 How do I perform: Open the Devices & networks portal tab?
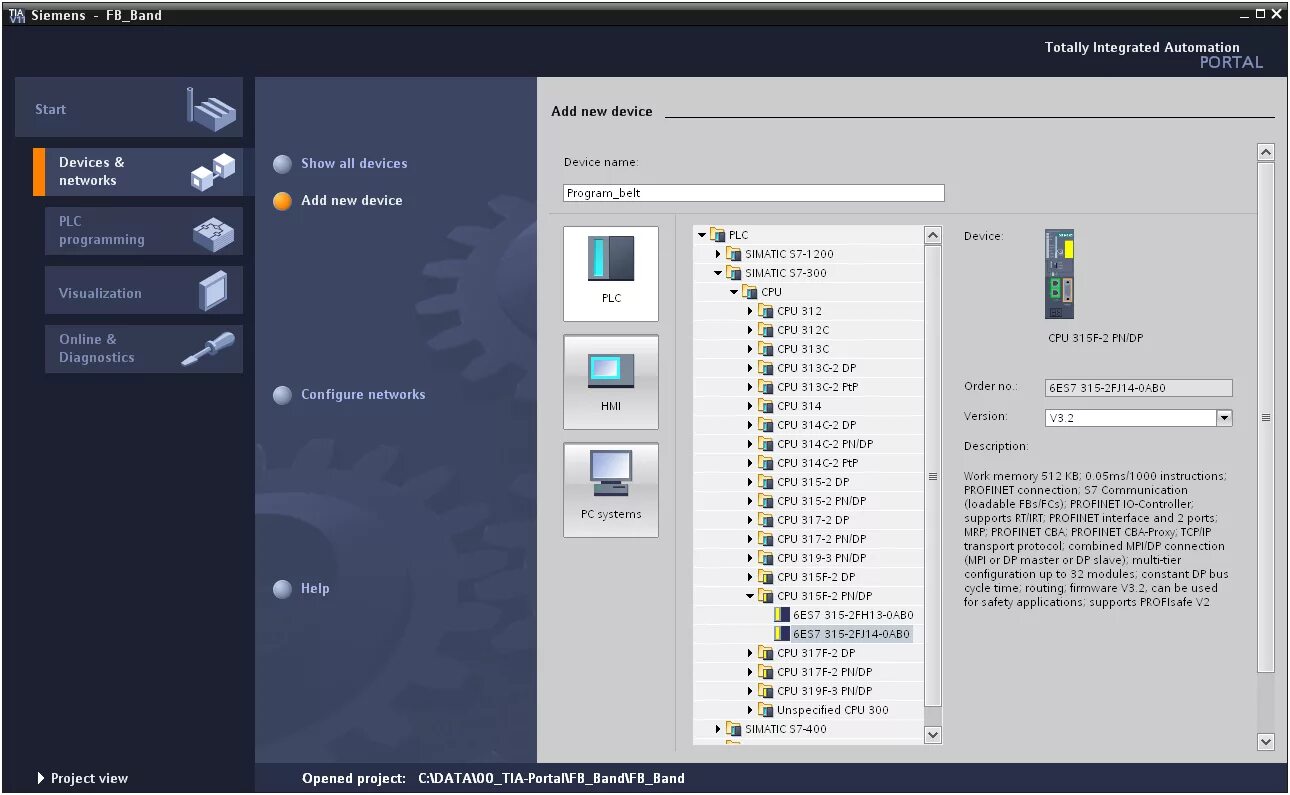(138, 171)
